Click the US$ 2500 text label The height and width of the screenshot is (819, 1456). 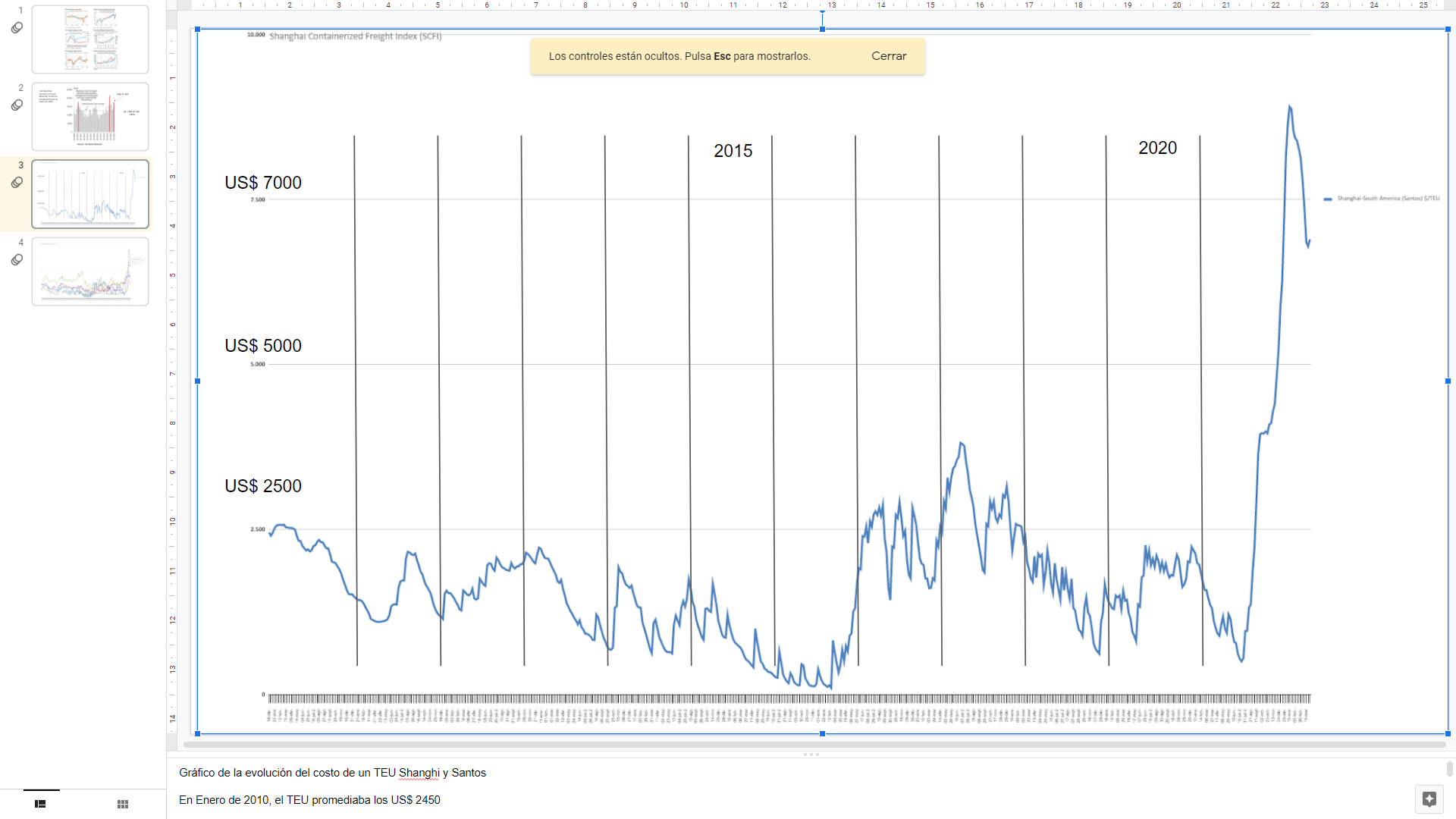click(263, 486)
